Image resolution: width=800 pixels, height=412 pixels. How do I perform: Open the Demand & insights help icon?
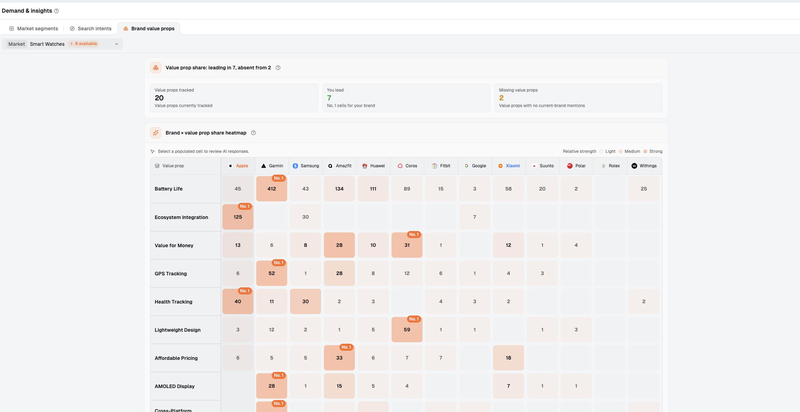point(56,11)
